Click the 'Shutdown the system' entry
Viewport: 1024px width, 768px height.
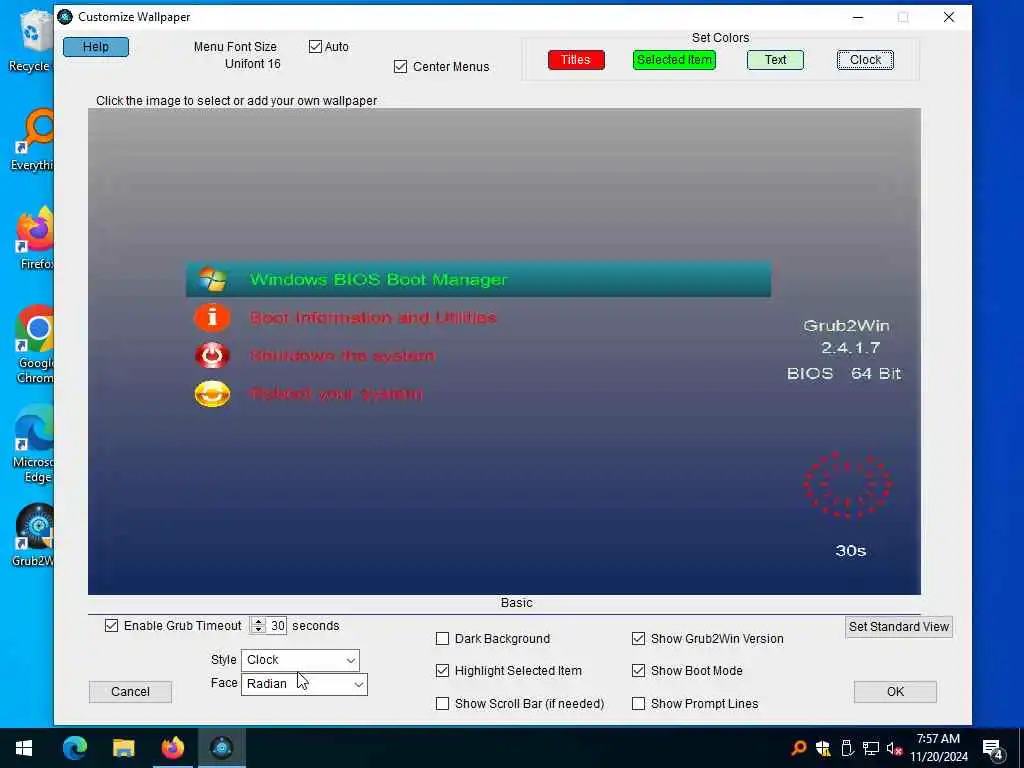pos(342,355)
